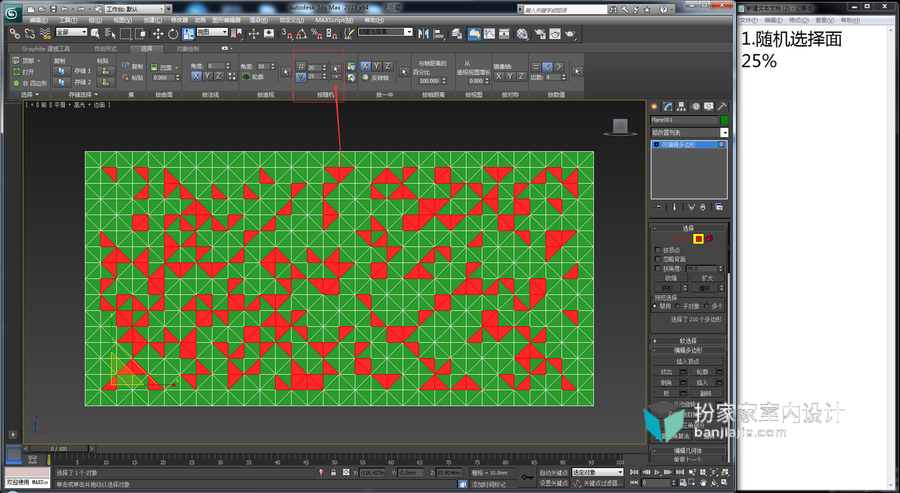The height and width of the screenshot is (493, 900).
Task: Click the Pin Stack icon
Action: (658, 207)
